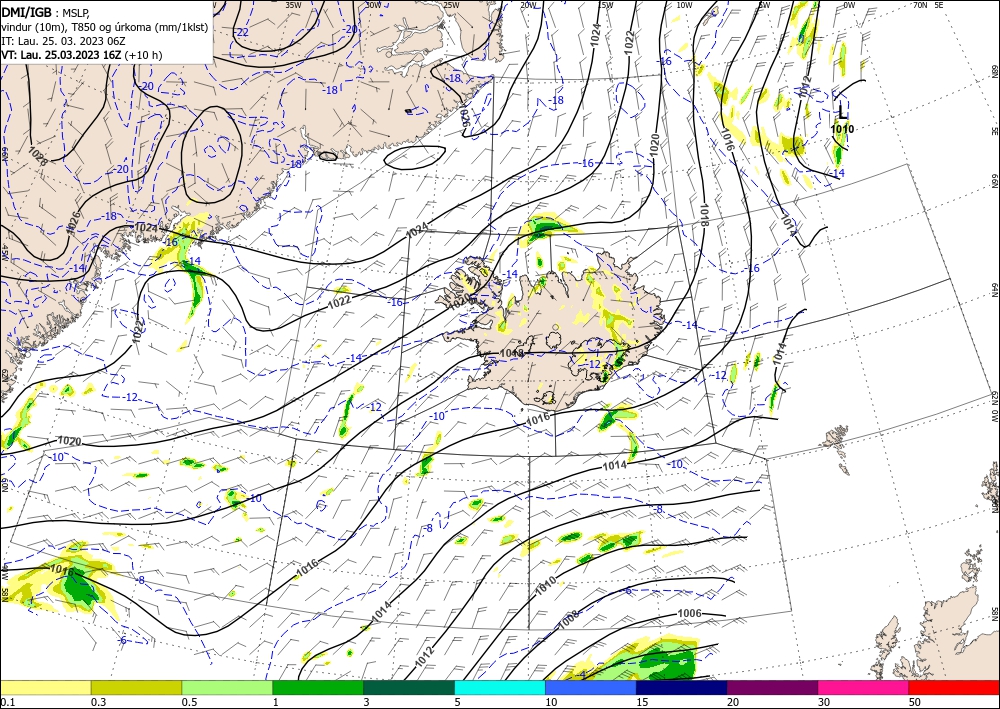Click the '0.1' legend scale value

[x=8, y=702]
